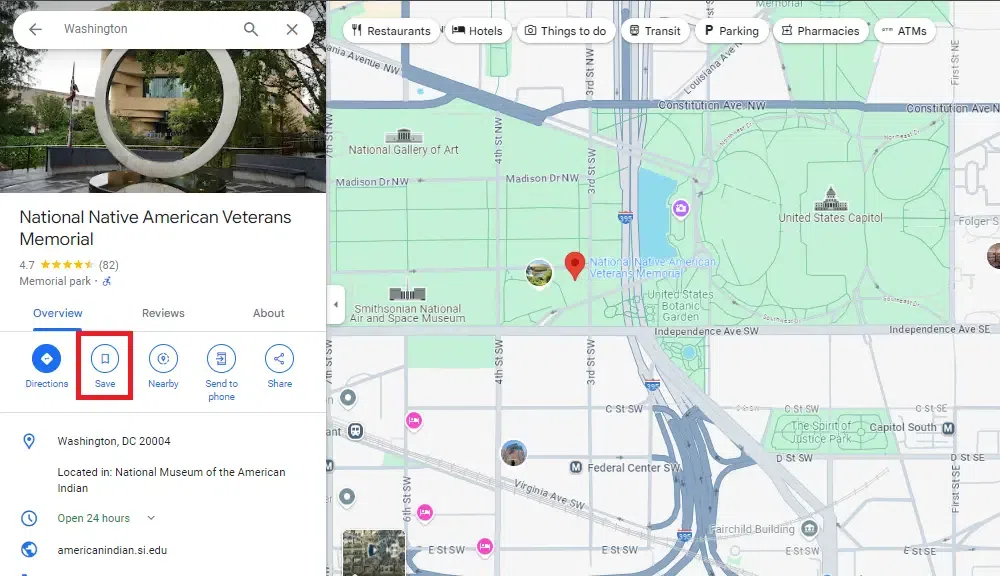Image resolution: width=1000 pixels, height=576 pixels.
Task: Show Transit options on map
Action: coord(655,31)
